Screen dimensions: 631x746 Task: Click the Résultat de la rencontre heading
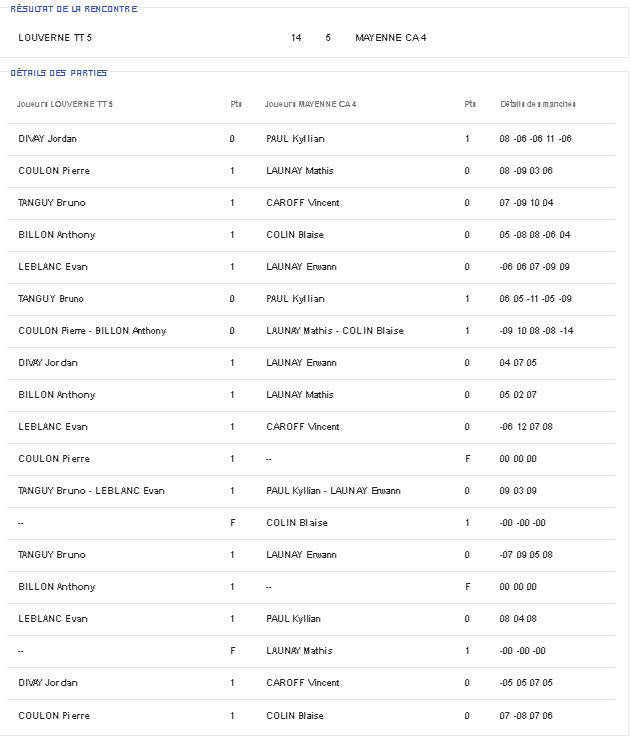coord(74,9)
